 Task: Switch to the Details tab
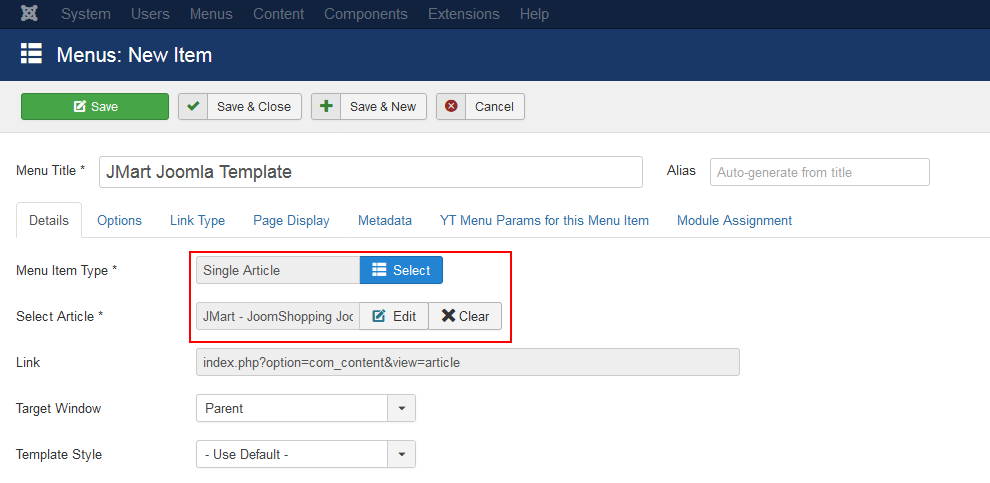[x=49, y=220]
